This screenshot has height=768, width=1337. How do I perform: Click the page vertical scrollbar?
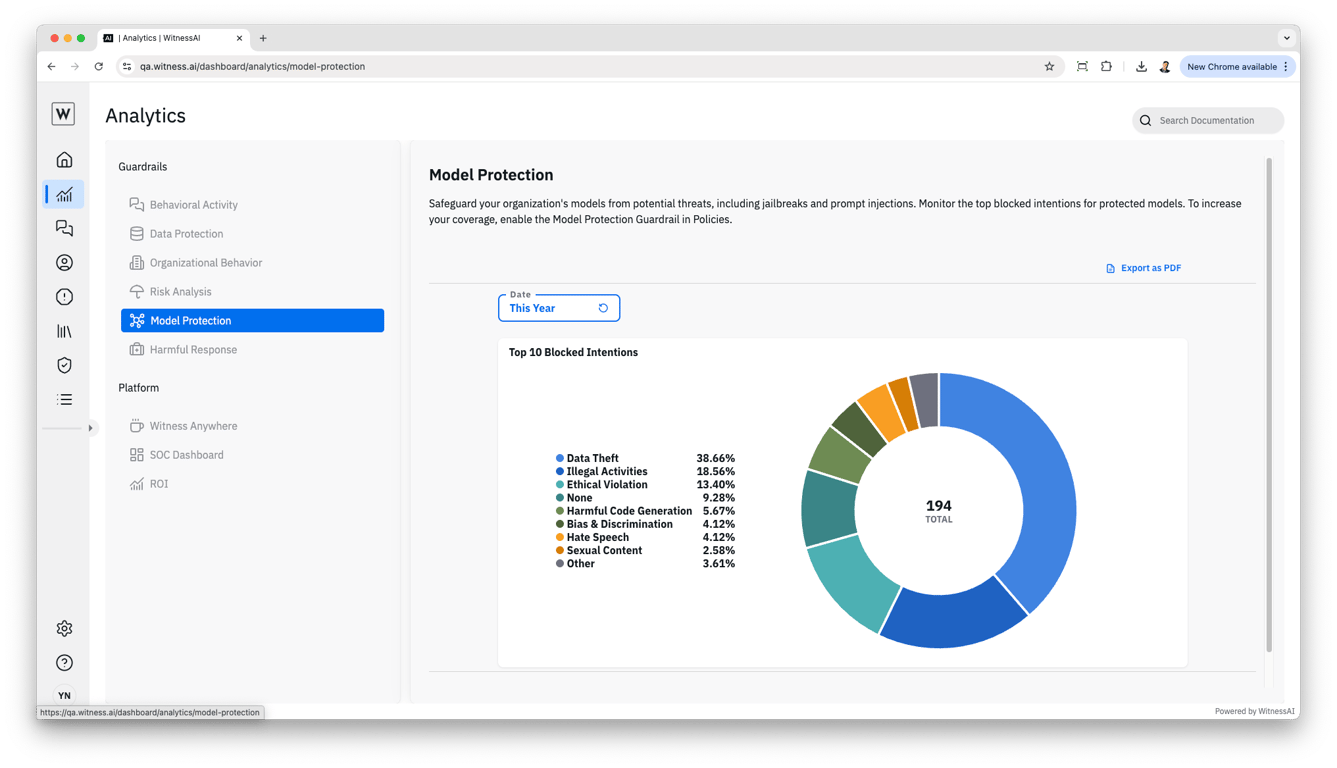point(1269,405)
